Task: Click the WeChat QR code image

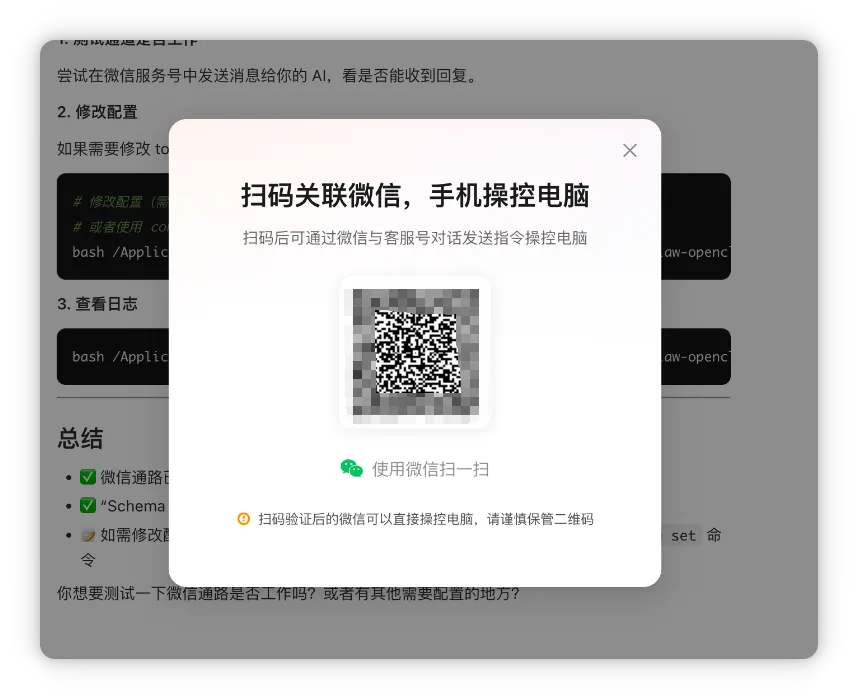Action: point(415,353)
